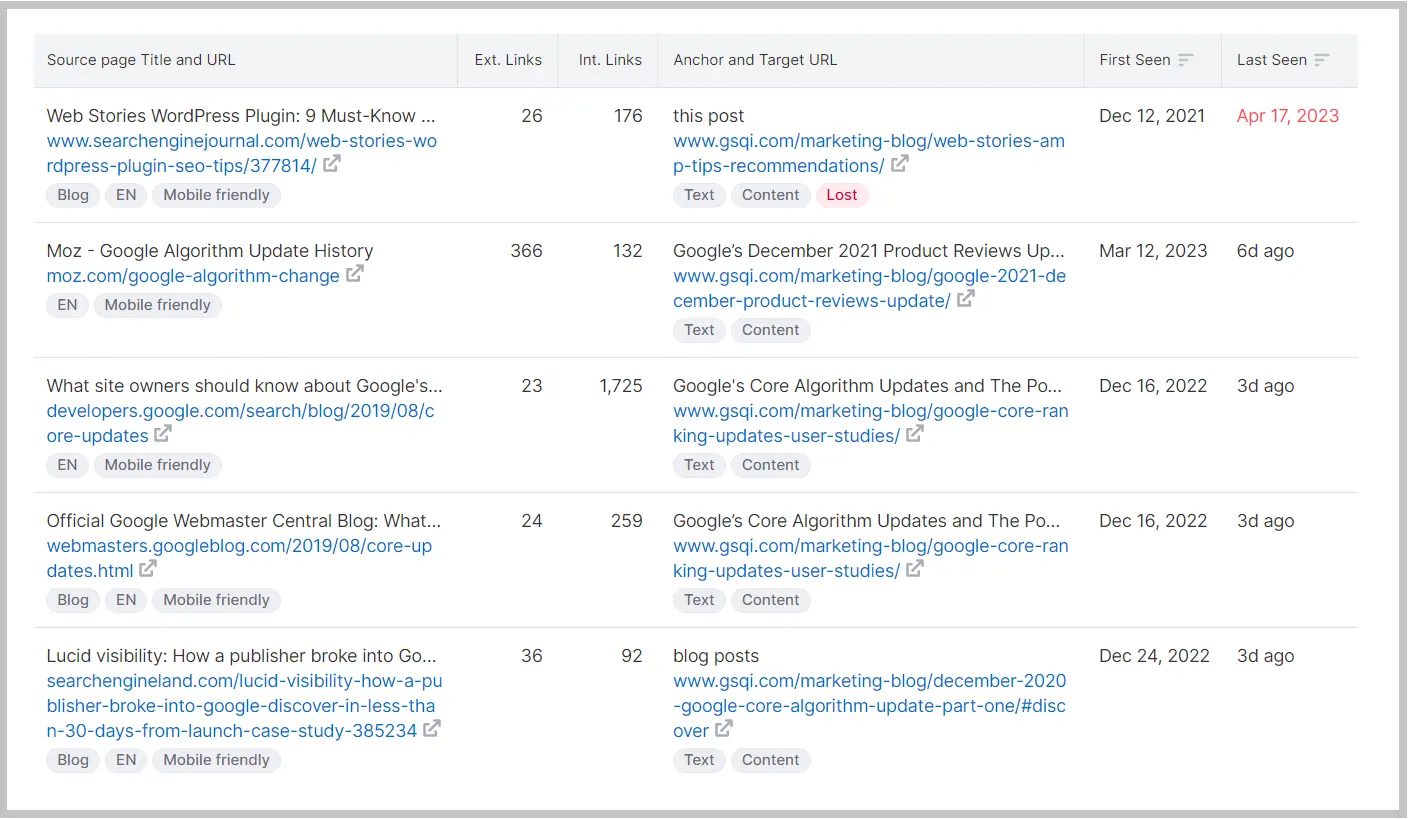Screen dimensions: 1408x819
Task: Open gsqi.com december-2020 core algorithm update link
Action: pos(870,706)
